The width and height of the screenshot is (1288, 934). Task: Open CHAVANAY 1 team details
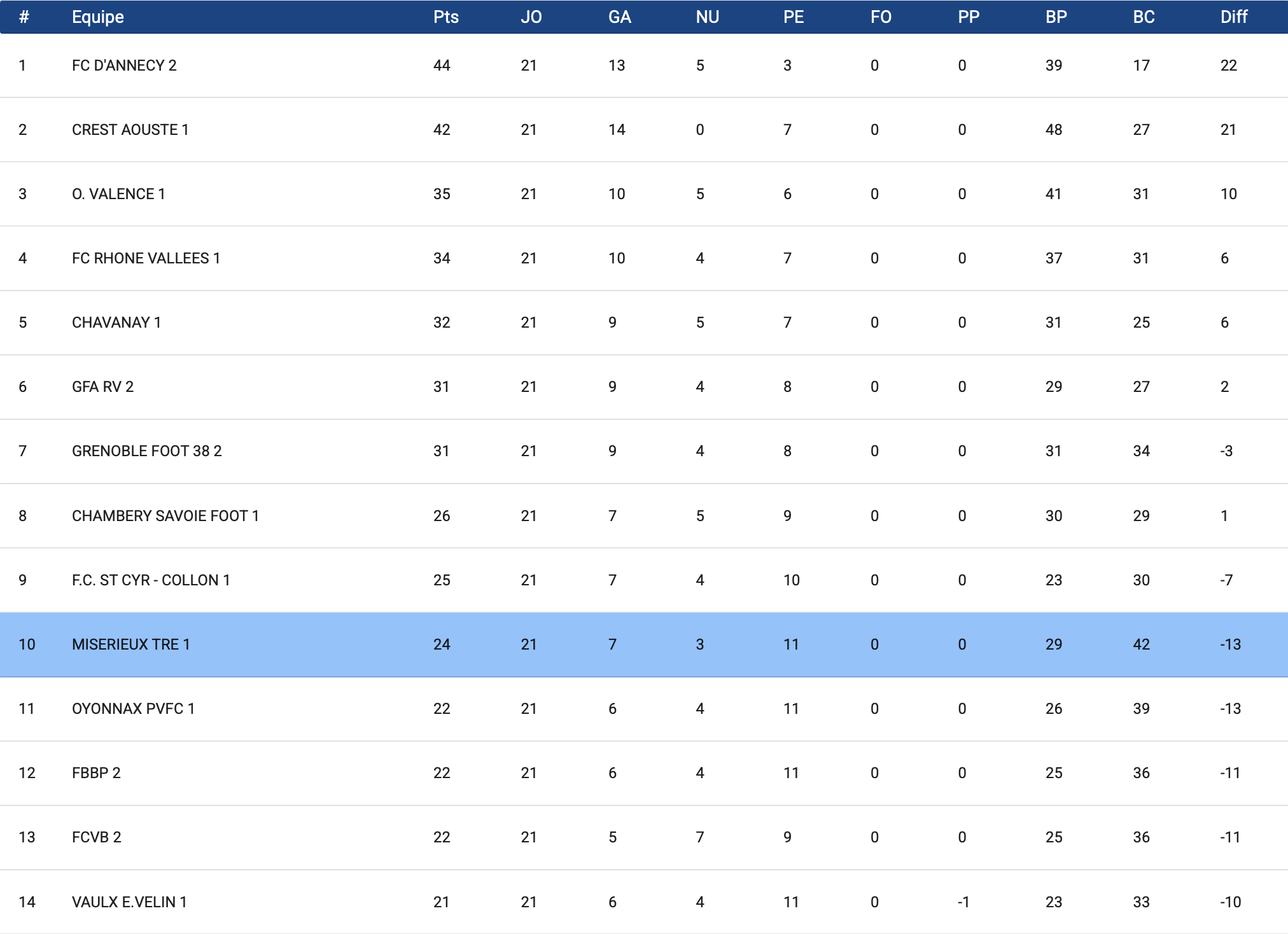pyautogui.click(x=116, y=323)
